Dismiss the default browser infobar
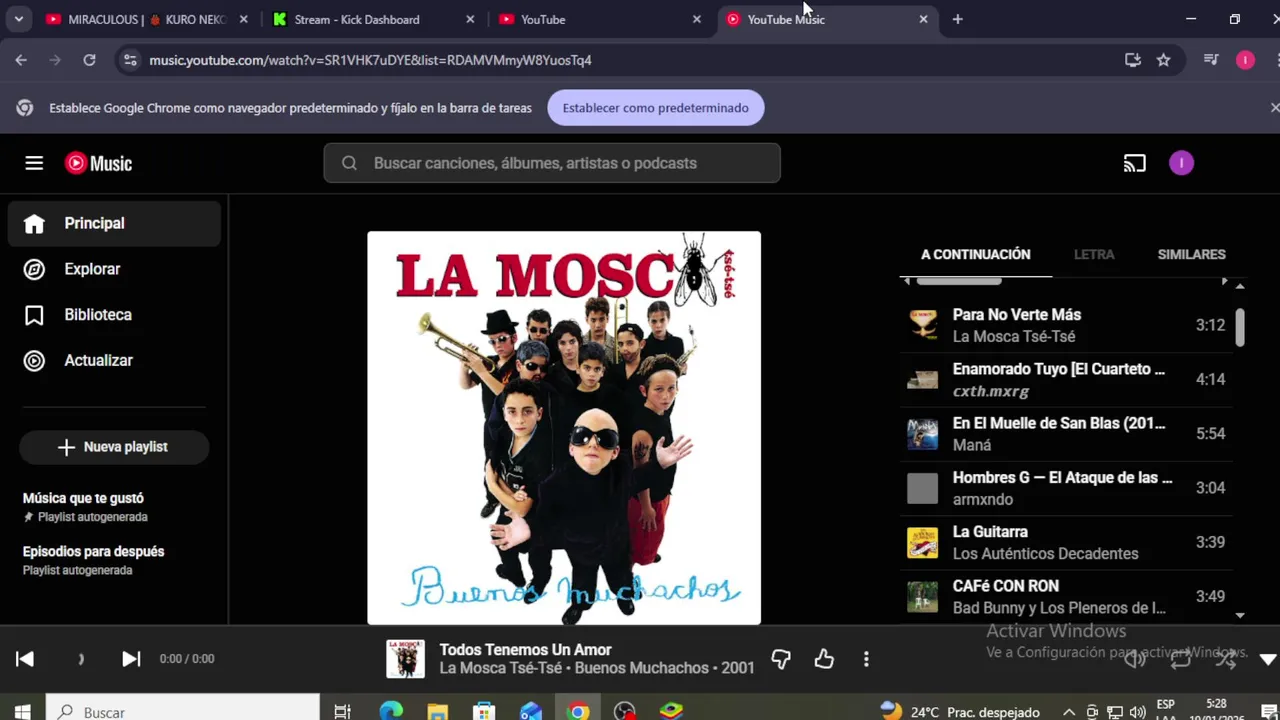 (x=1274, y=107)
